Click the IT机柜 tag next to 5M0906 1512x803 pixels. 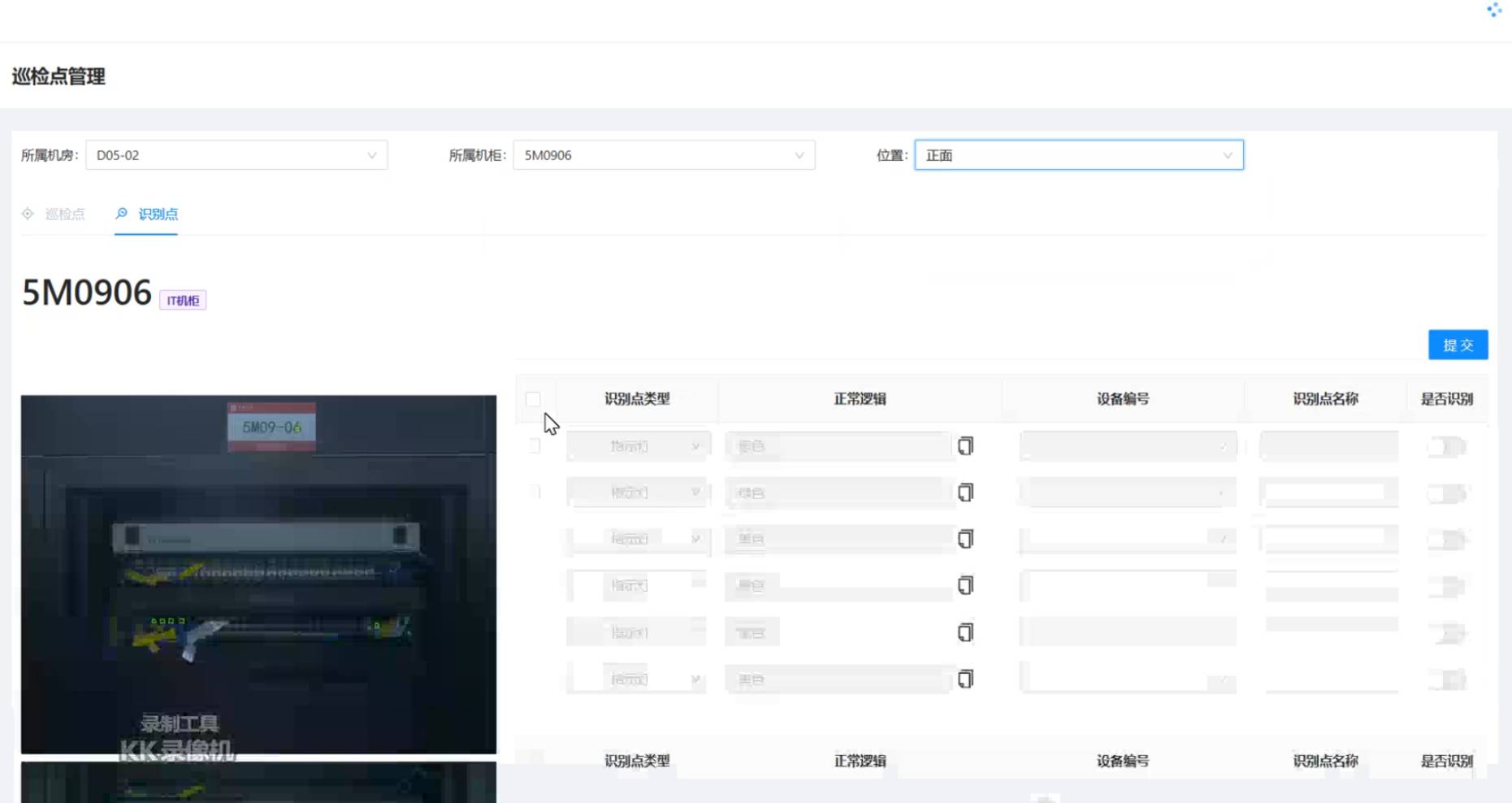click(x=183, y=301)
